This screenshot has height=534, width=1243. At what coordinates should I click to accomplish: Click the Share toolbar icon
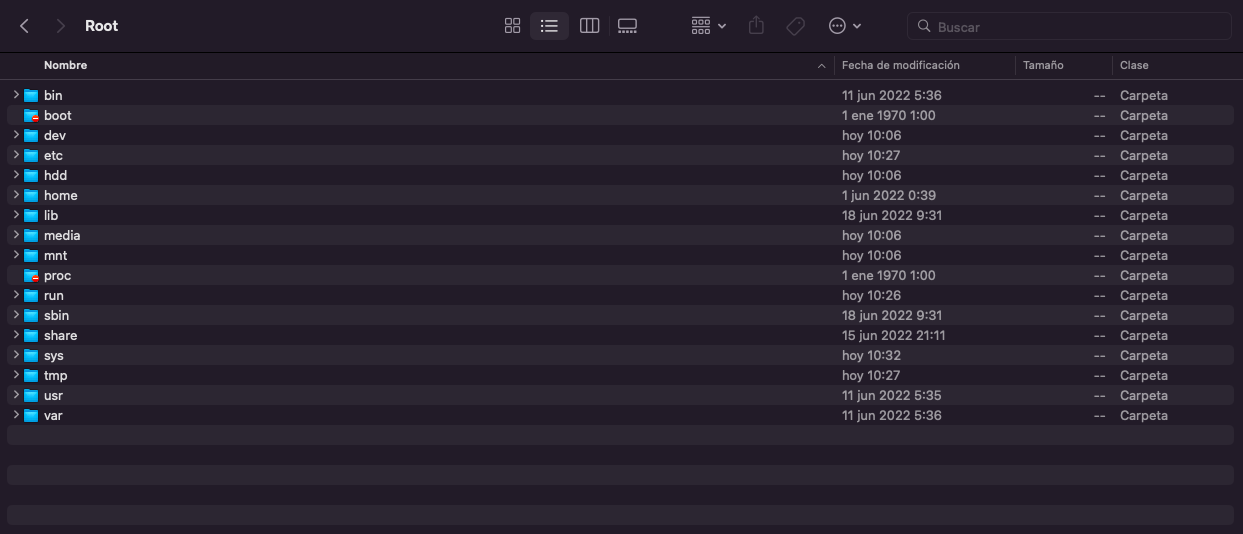click(756, 26)
